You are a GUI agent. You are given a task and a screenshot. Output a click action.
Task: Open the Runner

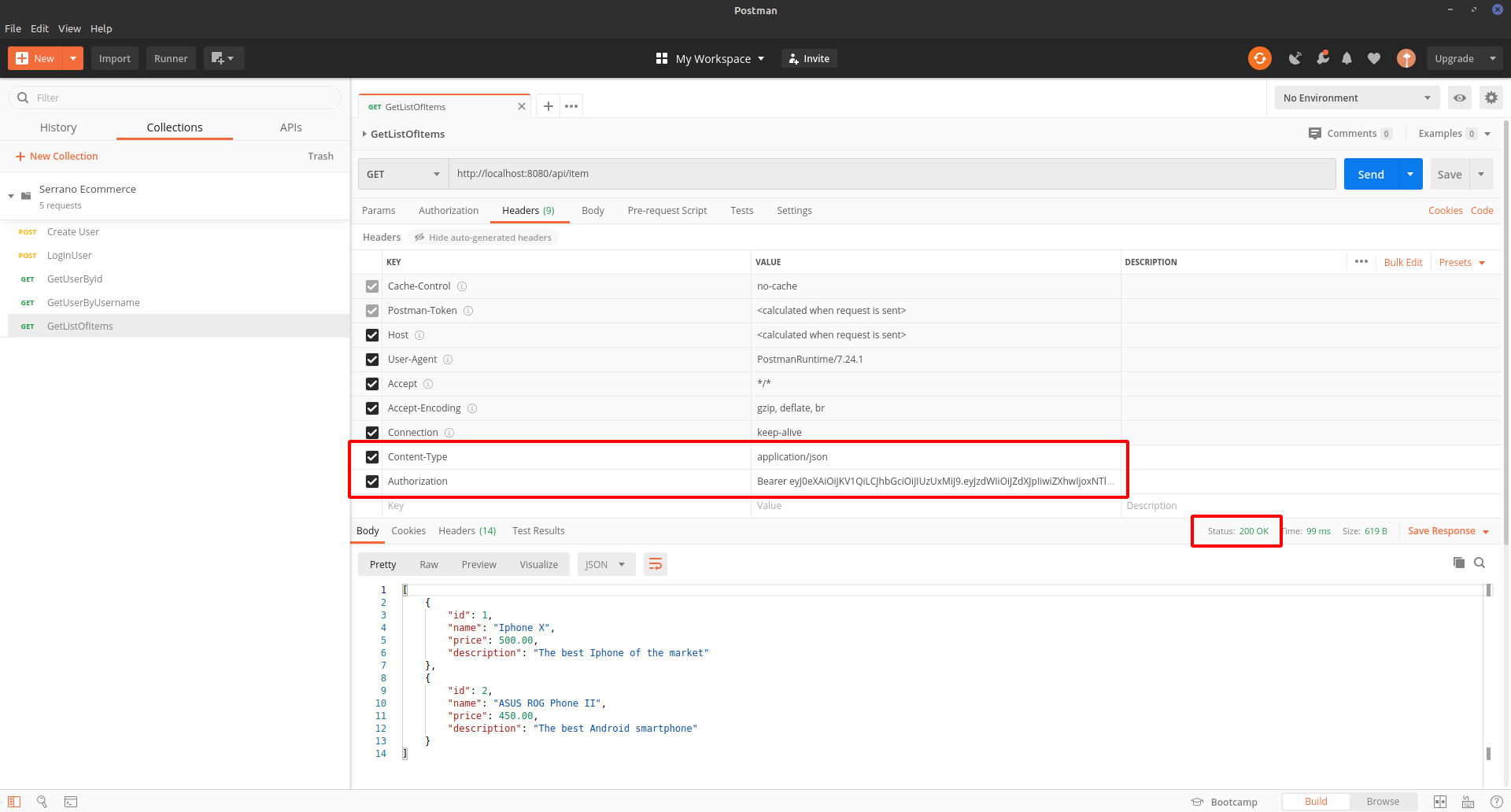click(171, 58)
